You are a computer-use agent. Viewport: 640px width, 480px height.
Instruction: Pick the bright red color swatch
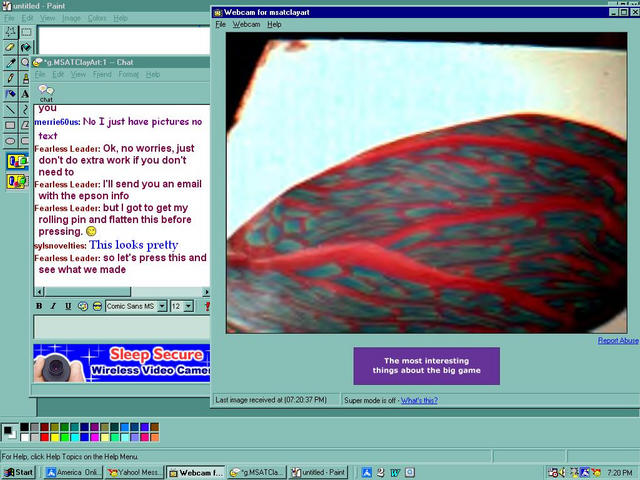click(x=44, y=437)
